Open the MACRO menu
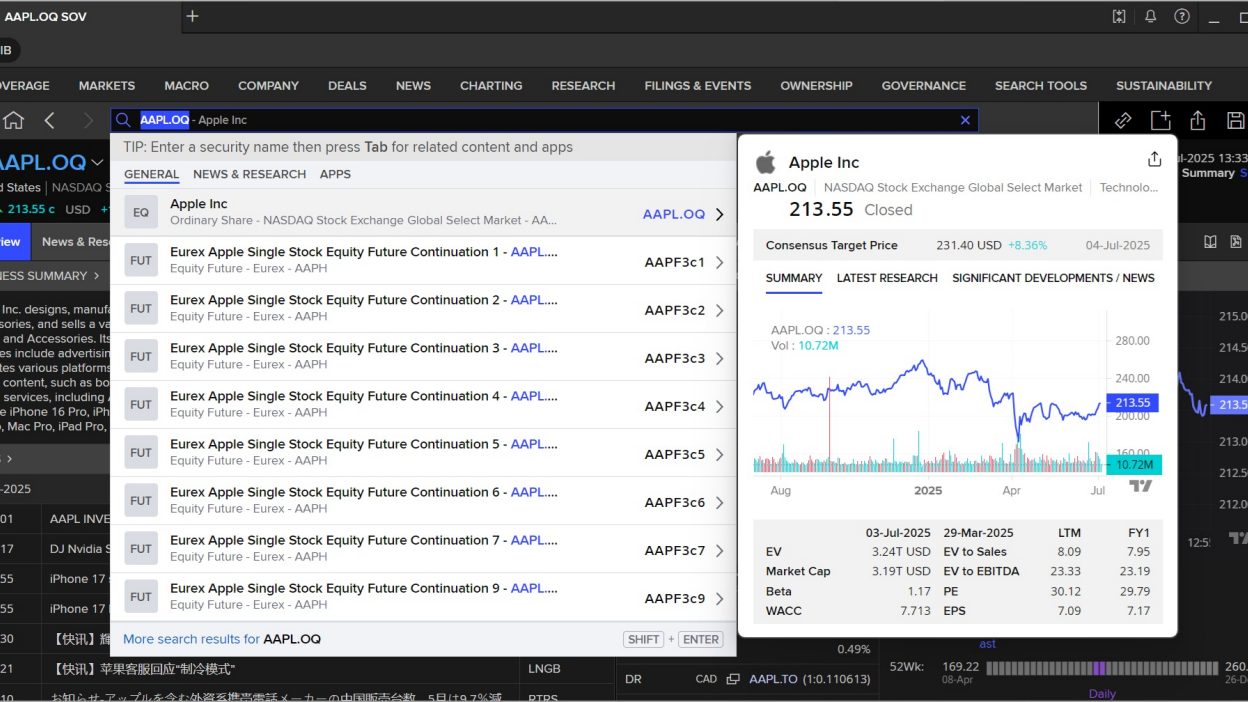This screenshot has width=1248, height=702. click(187, 86)
